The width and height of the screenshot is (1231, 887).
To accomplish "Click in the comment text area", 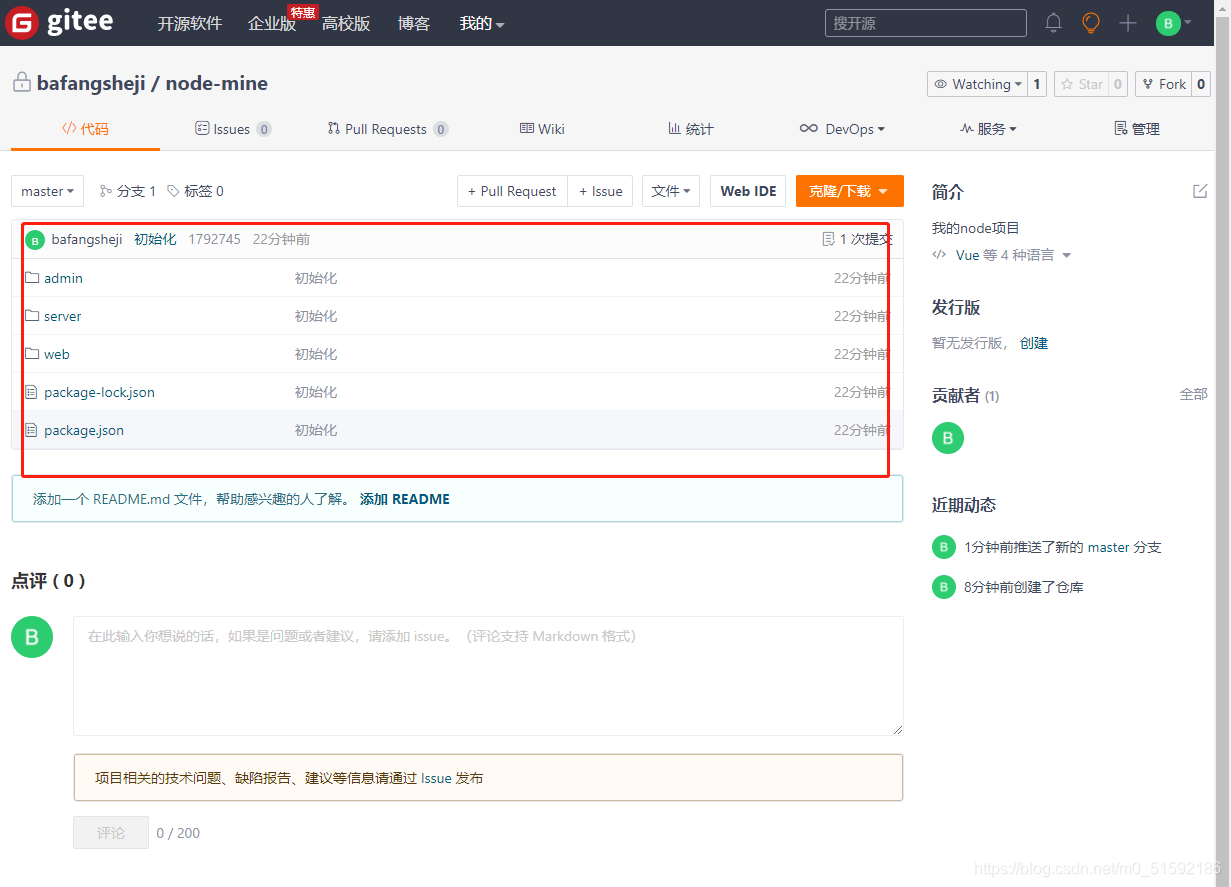I will (x=488, y=676).
